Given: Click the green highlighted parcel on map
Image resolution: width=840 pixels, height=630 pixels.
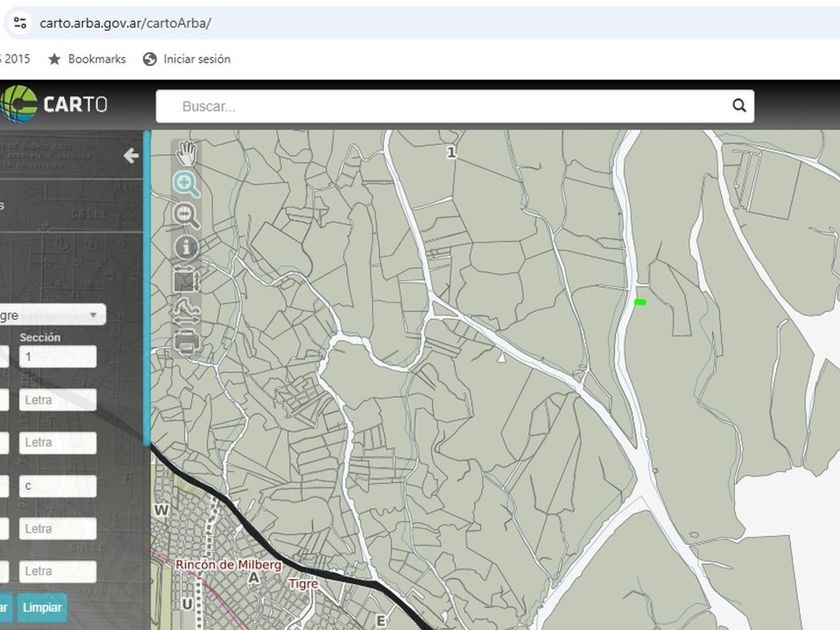Looking at the screenshot, I should [x=640, y=301].
